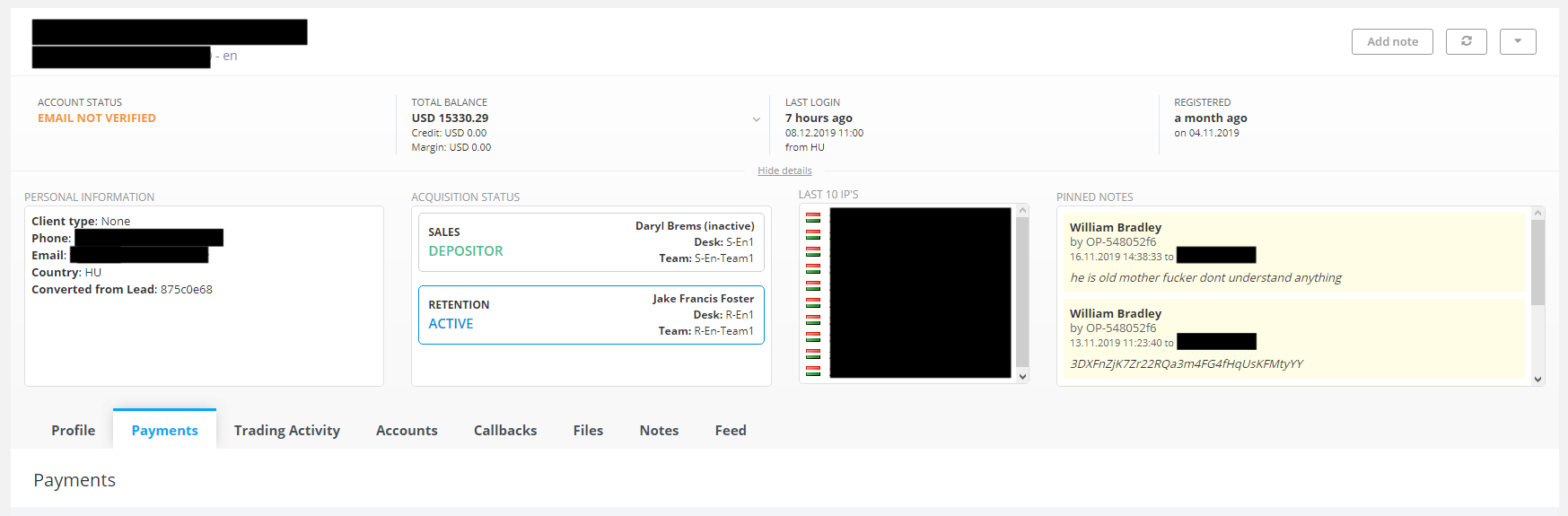The image size is (1568, 516).
Task: Switch to the Trading Activity tab
Action: click(x=287, y=430)
